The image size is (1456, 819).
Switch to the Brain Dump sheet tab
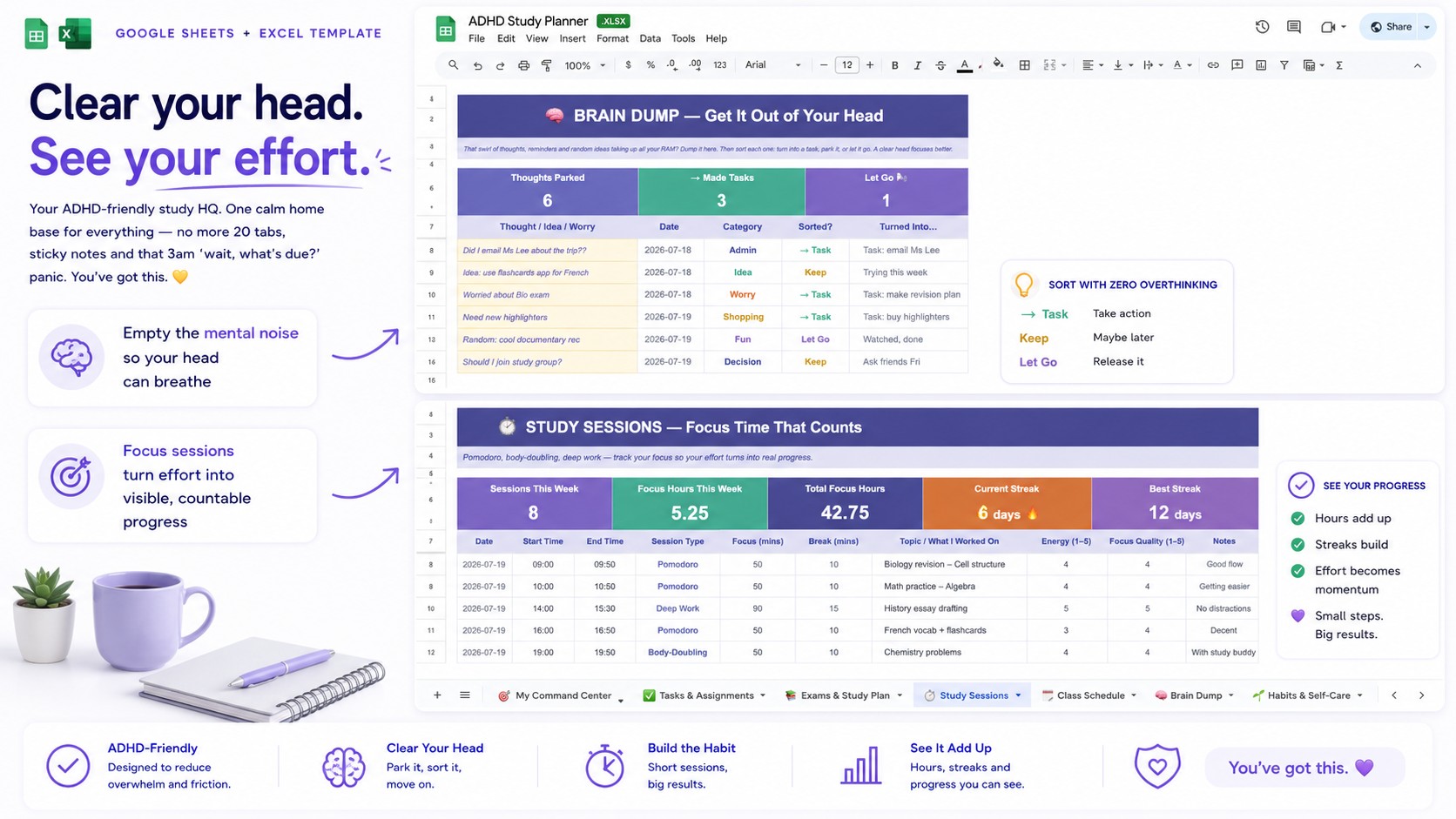tap(1194, 695)
